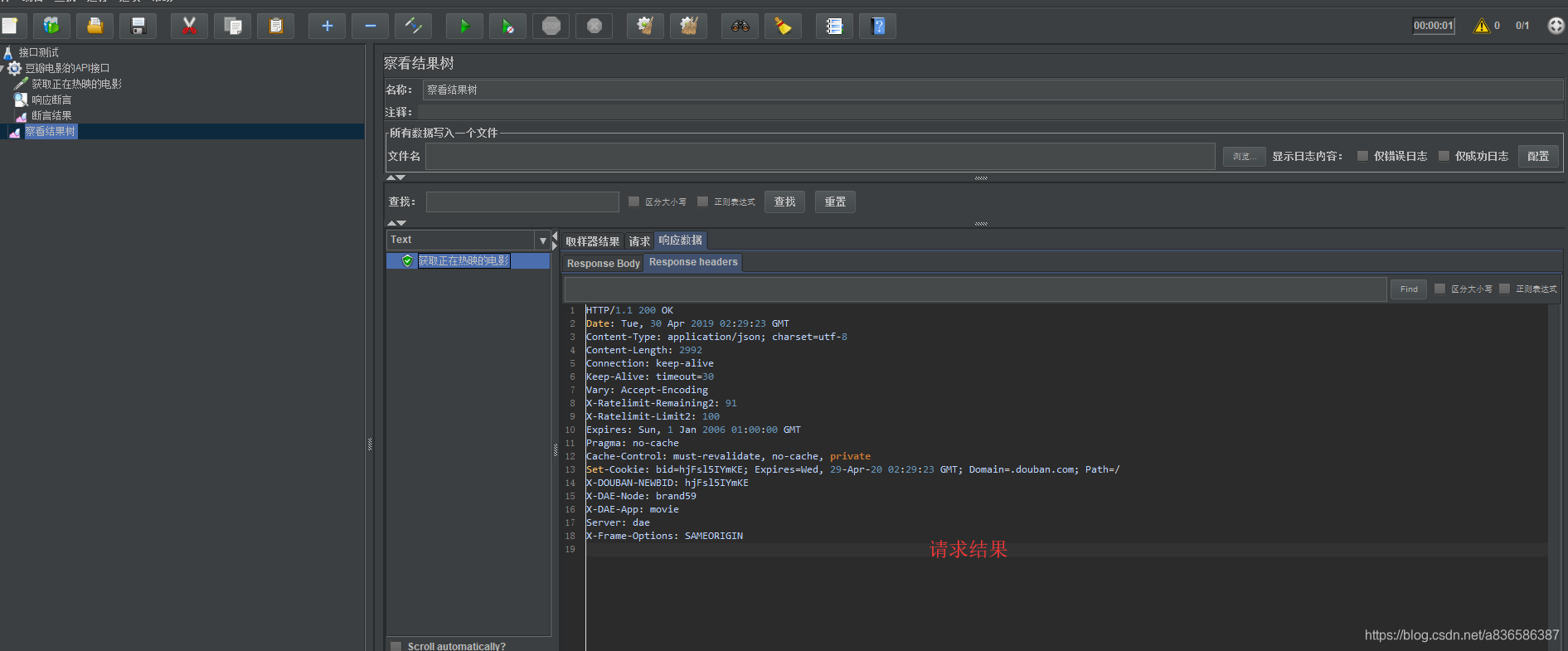The width and height of the screenshot is (1568, 651).
Task: Click the 00:00:01 elapsed time display
Action: [1434, 26]
